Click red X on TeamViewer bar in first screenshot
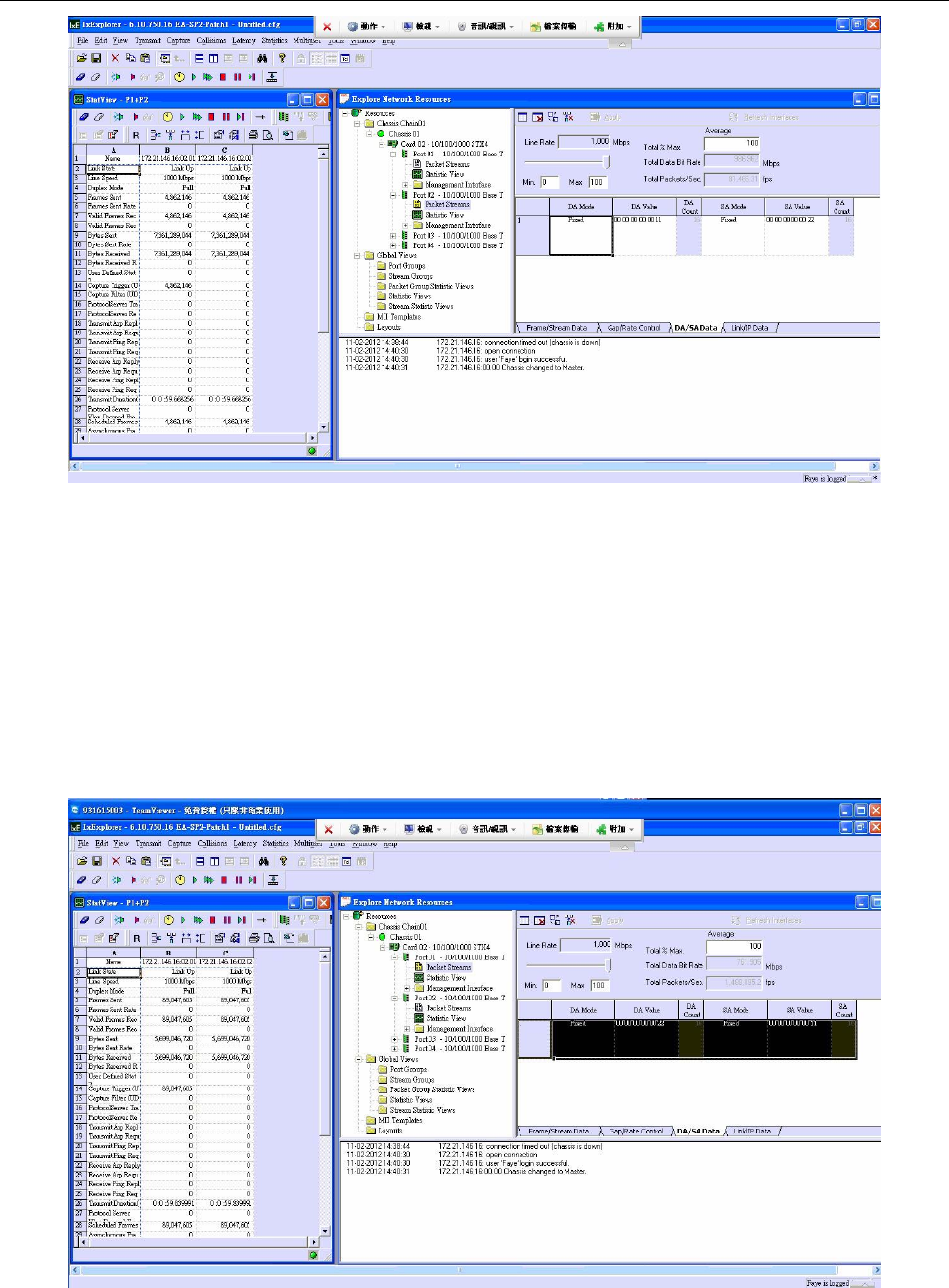949x1288 pixels. (x=327, y=27)
